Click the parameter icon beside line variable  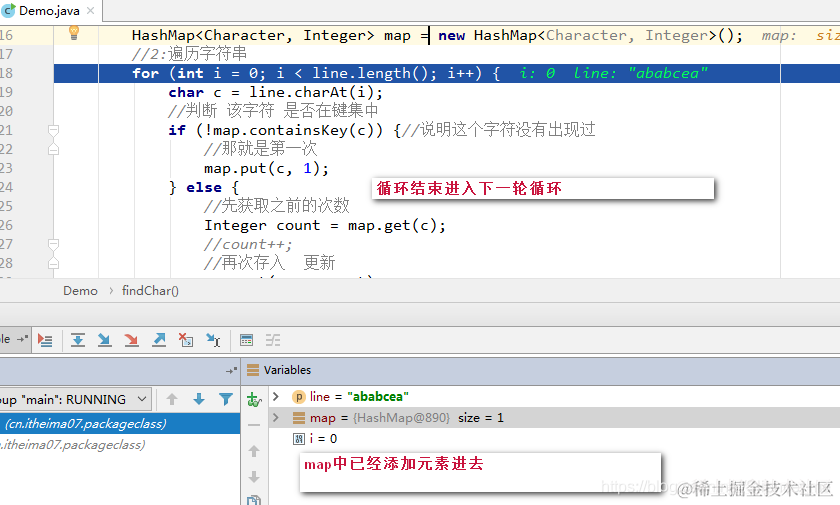[x=298, y=397]
